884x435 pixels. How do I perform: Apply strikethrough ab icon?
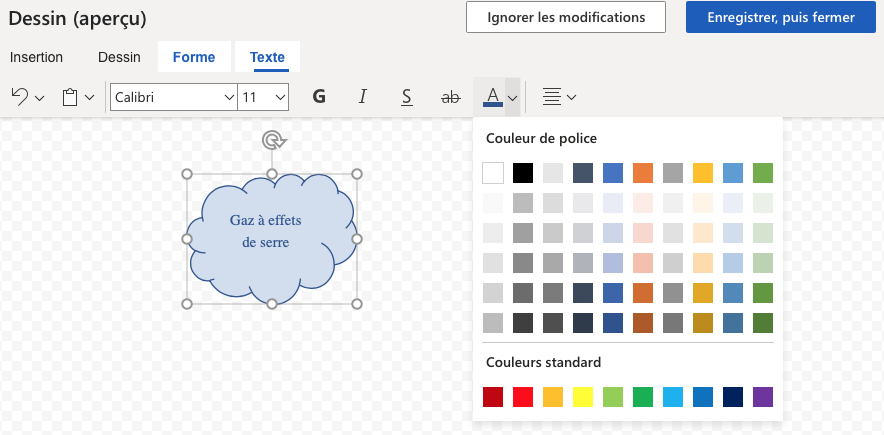point(450,97)
